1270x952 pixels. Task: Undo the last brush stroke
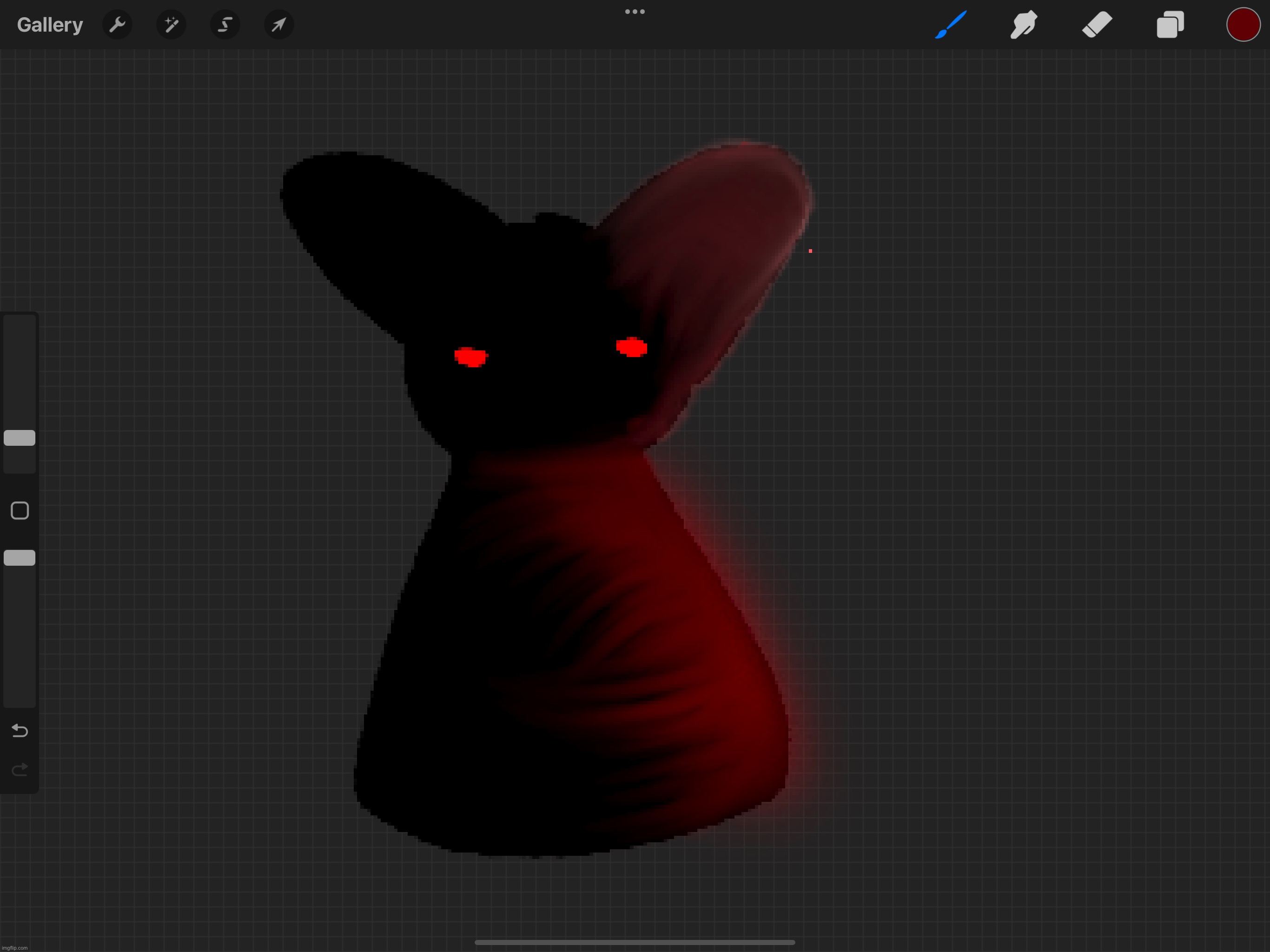pyautogui.click(x=20, y=731)
